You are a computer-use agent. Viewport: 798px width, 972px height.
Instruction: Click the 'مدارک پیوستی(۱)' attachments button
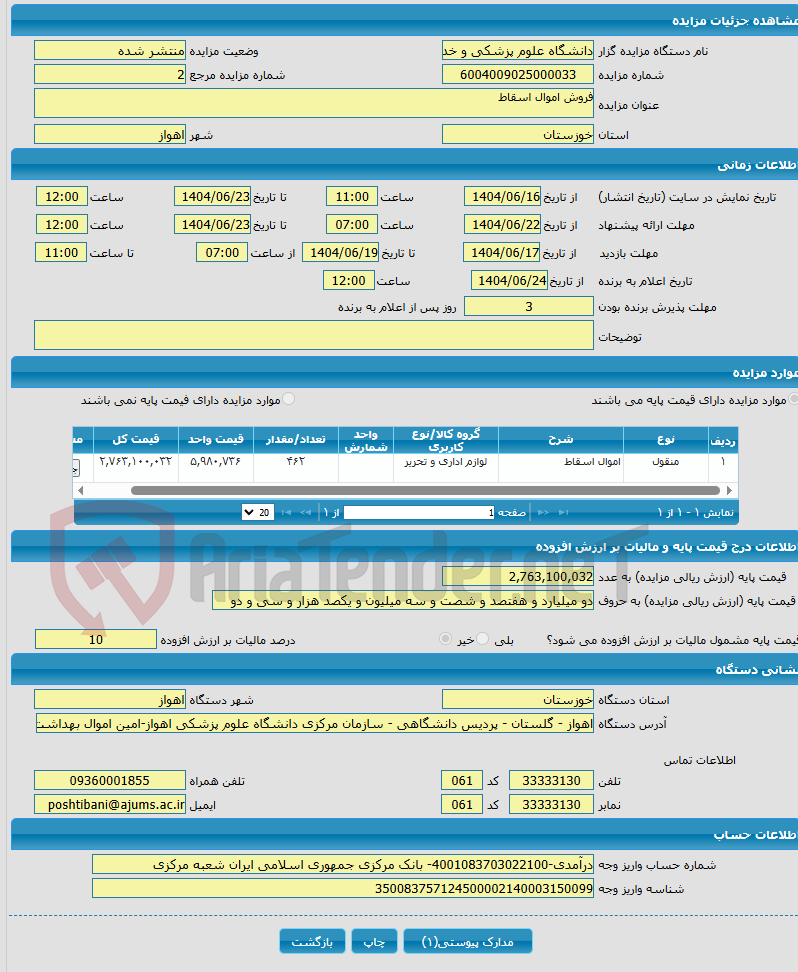click(468, 942)
